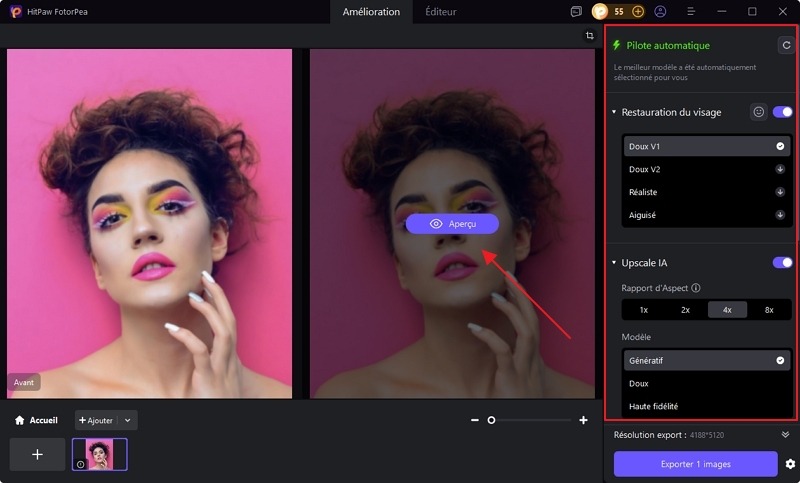Viewport: 800px width, 483px height.
Task: Switch to the Éditeur tab
Action: (441, 12)
